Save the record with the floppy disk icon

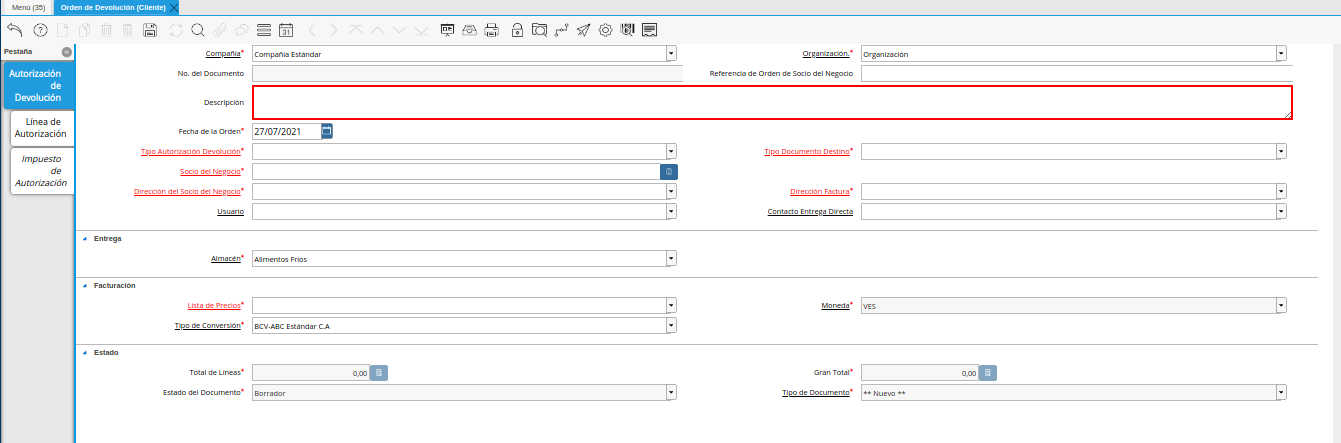(x=150, y=30)
